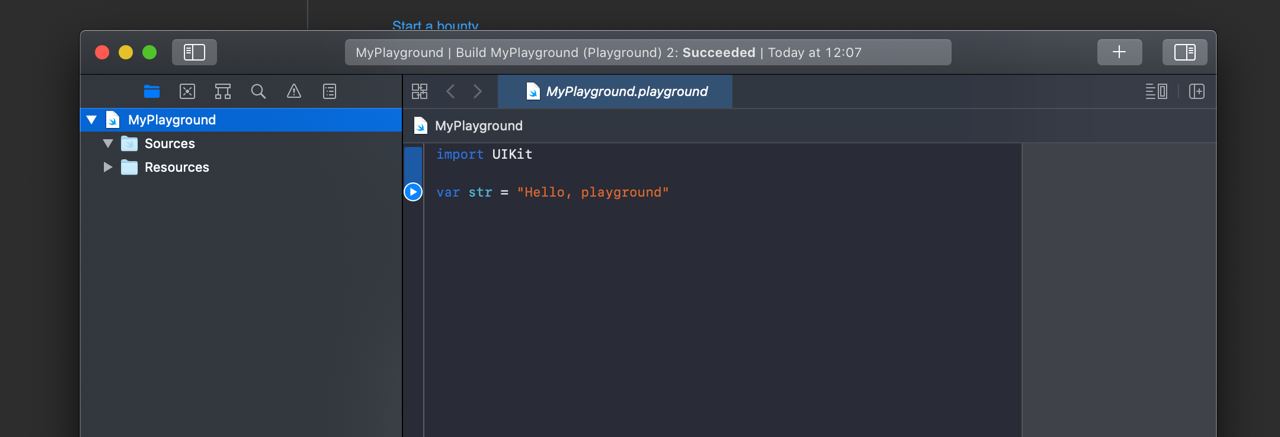This screenshot has width=1280, height=437.
Task: Toggle the navigator sidebar button
Action: pos(194,52)
